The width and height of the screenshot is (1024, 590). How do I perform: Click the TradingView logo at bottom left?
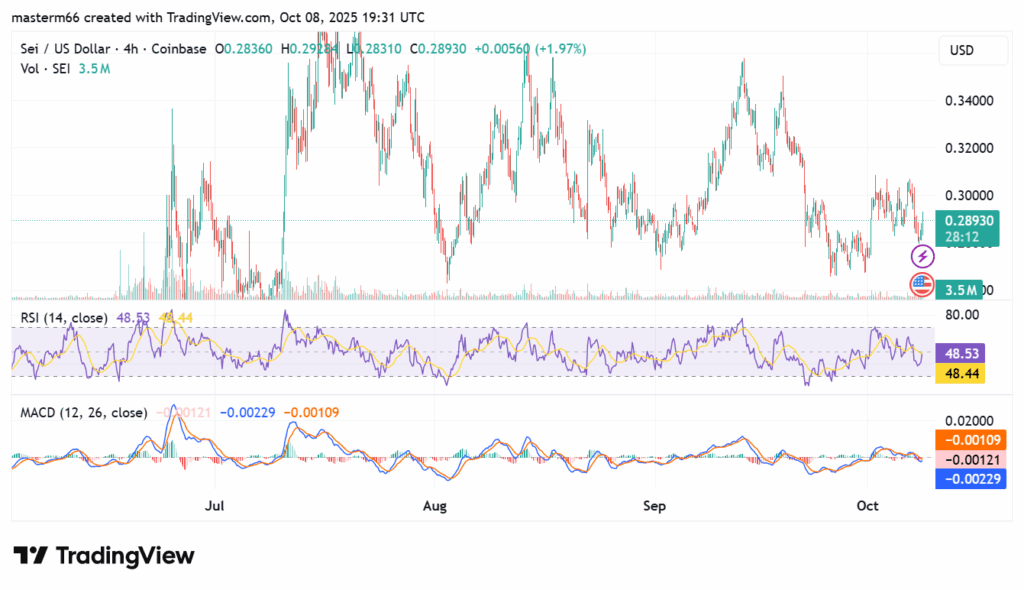pos(103,556)
